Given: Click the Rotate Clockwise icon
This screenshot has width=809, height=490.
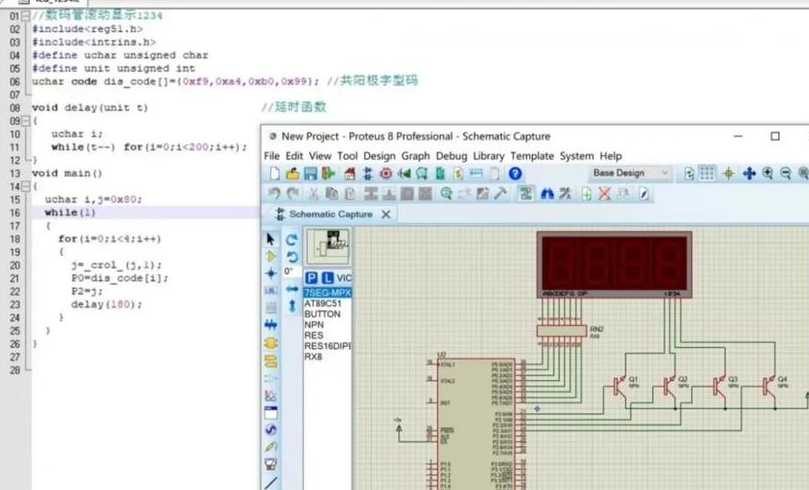Looking at the screenshot, I should click(x=292, y=240).
